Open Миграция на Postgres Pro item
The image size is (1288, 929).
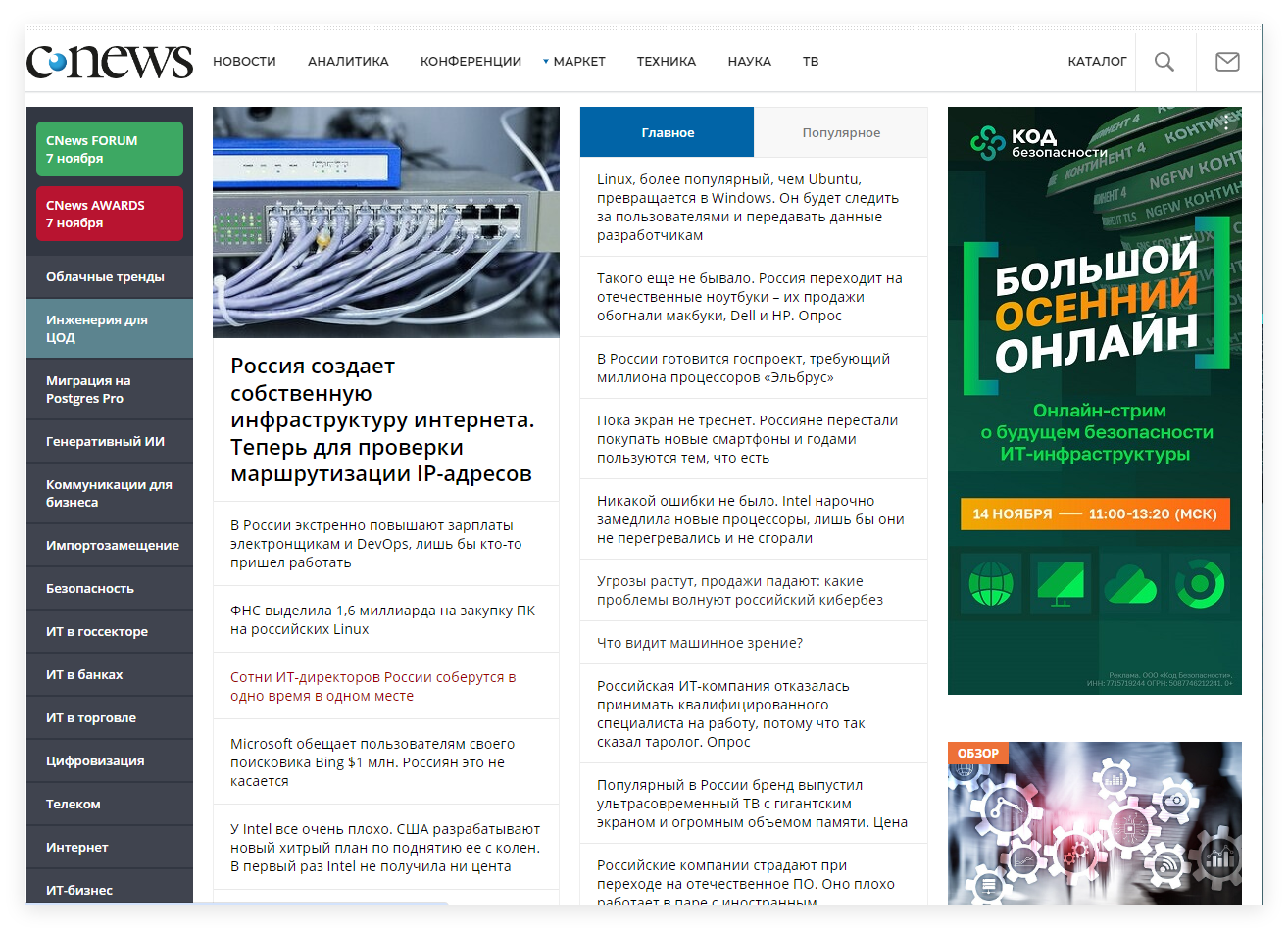(110, 389)
